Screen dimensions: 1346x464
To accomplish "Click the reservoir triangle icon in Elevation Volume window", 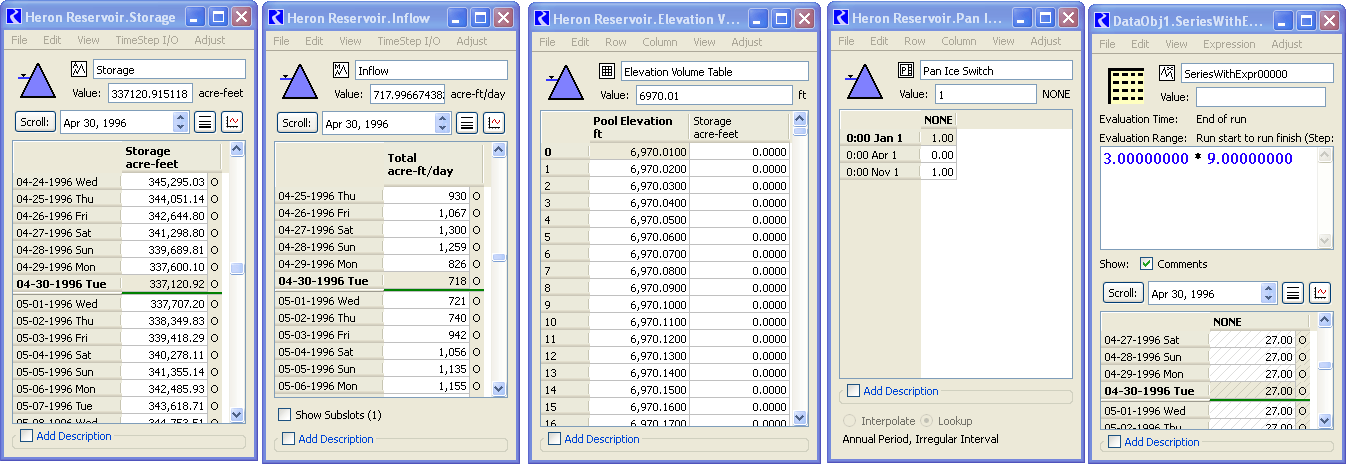I will (565, 82).
